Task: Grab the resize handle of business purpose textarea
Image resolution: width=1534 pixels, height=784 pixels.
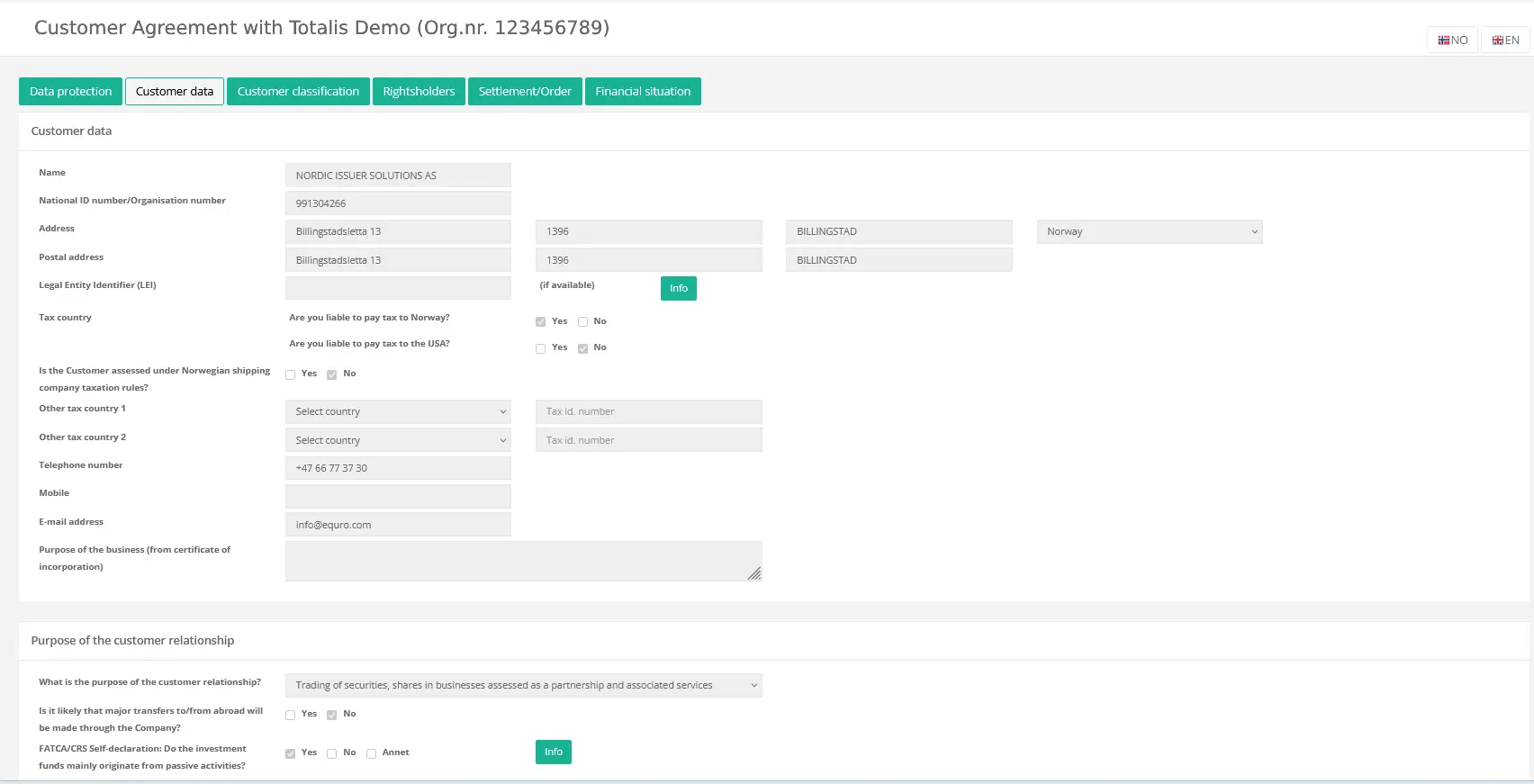Action: pyautogui.click(x=754, y=574)
